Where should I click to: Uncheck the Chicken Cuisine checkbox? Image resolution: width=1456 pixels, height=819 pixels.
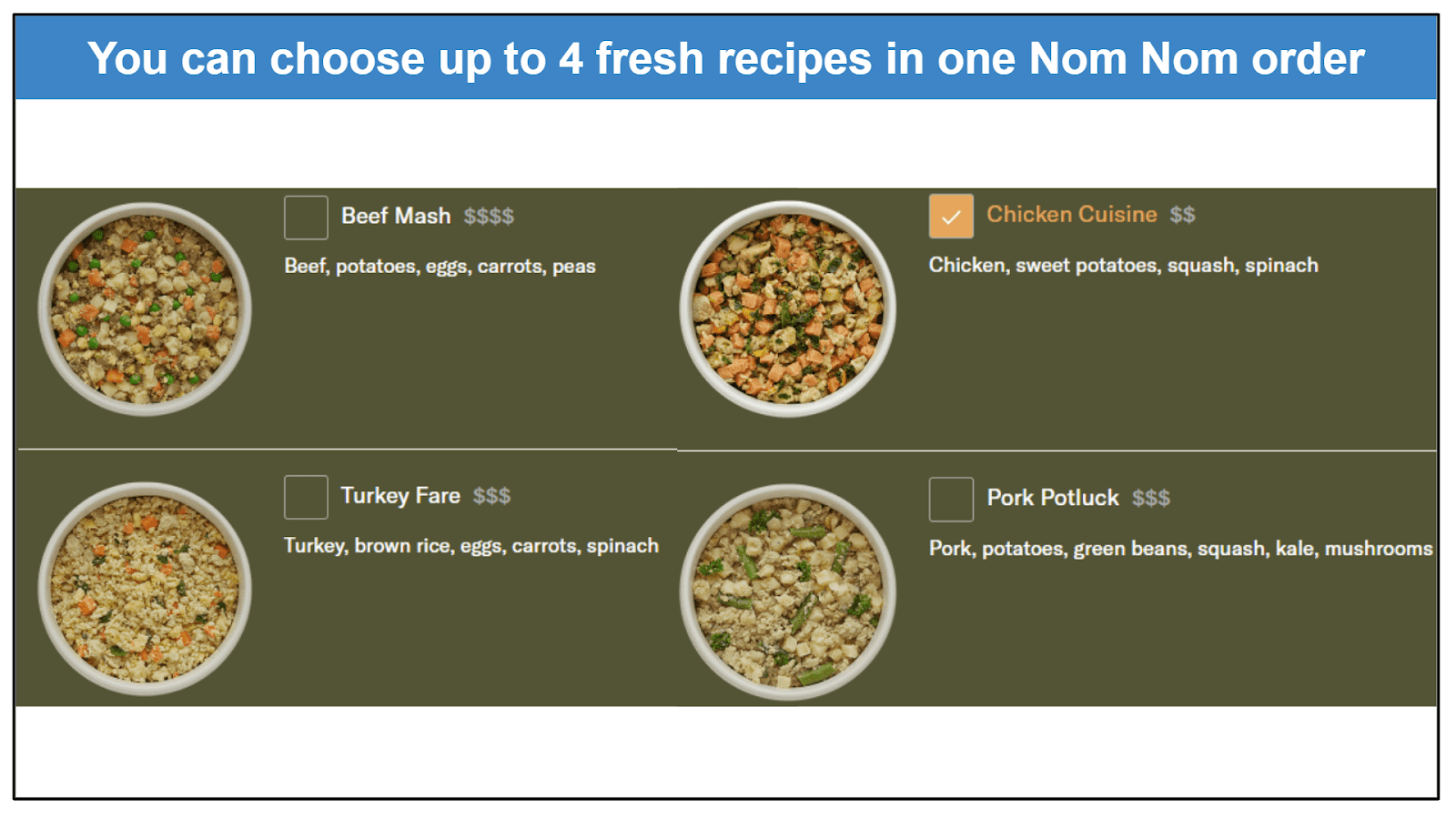click(x=951, y=217)
